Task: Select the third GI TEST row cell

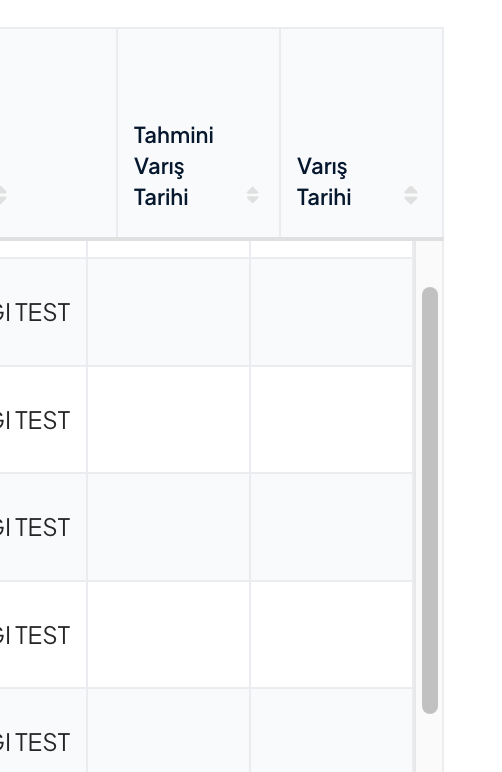Action: (x=43, y=527)
